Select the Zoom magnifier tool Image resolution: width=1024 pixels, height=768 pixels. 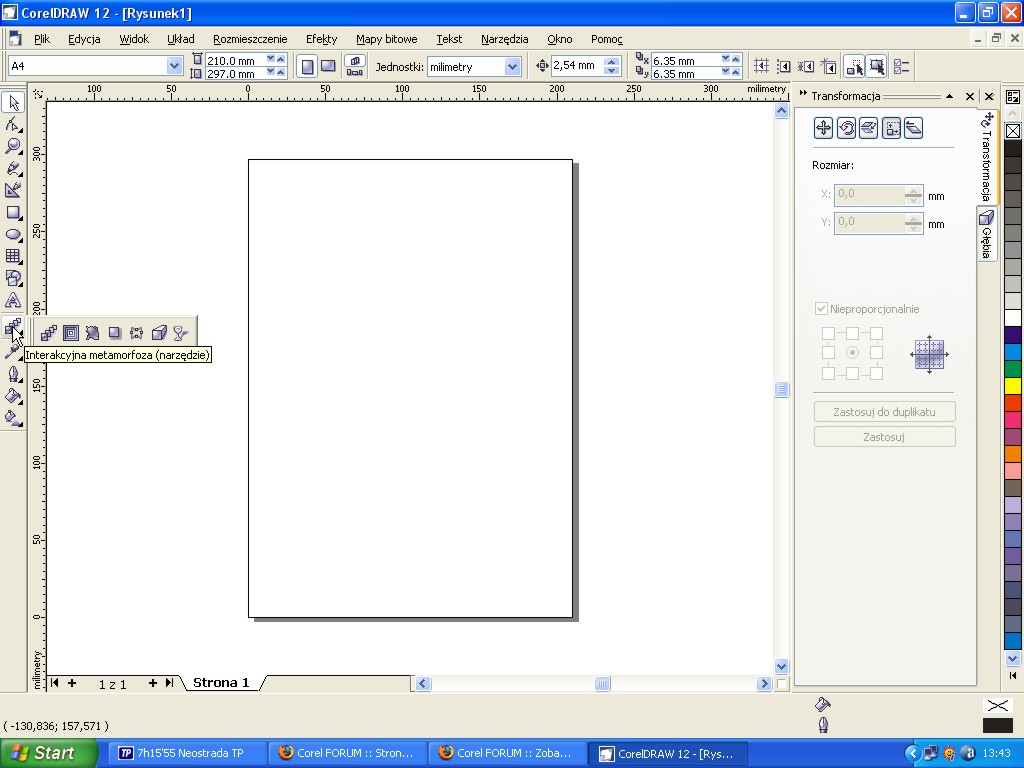(13, 146)
